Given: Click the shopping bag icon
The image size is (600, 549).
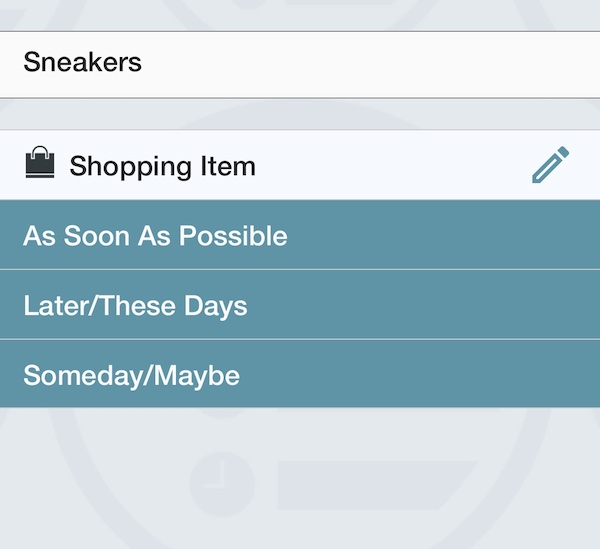Looking at the screenshot, I should pos(40,162).
